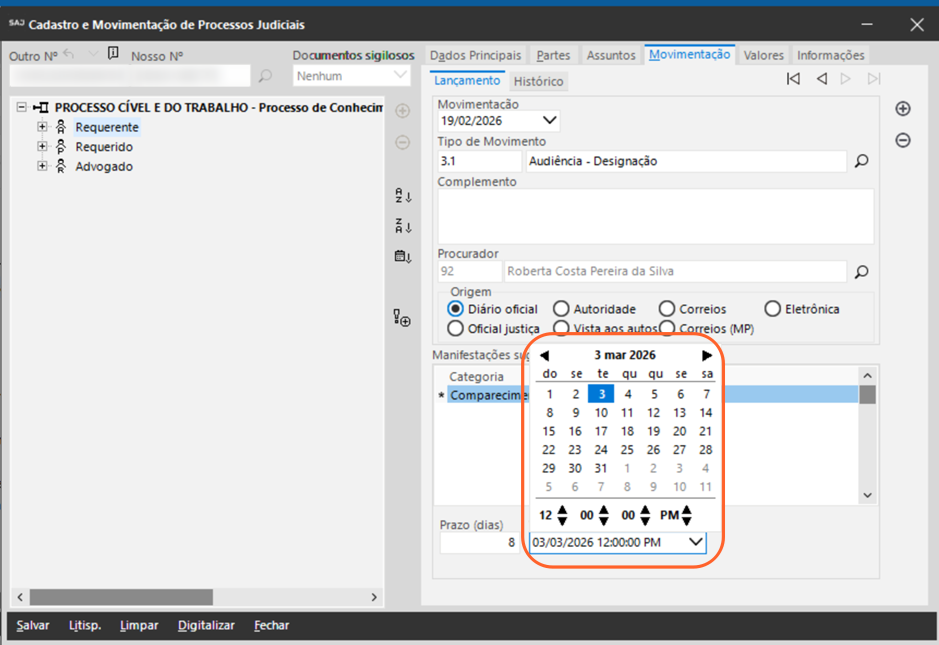Click the Digitalizar button in bottom bar

point(206,625)
